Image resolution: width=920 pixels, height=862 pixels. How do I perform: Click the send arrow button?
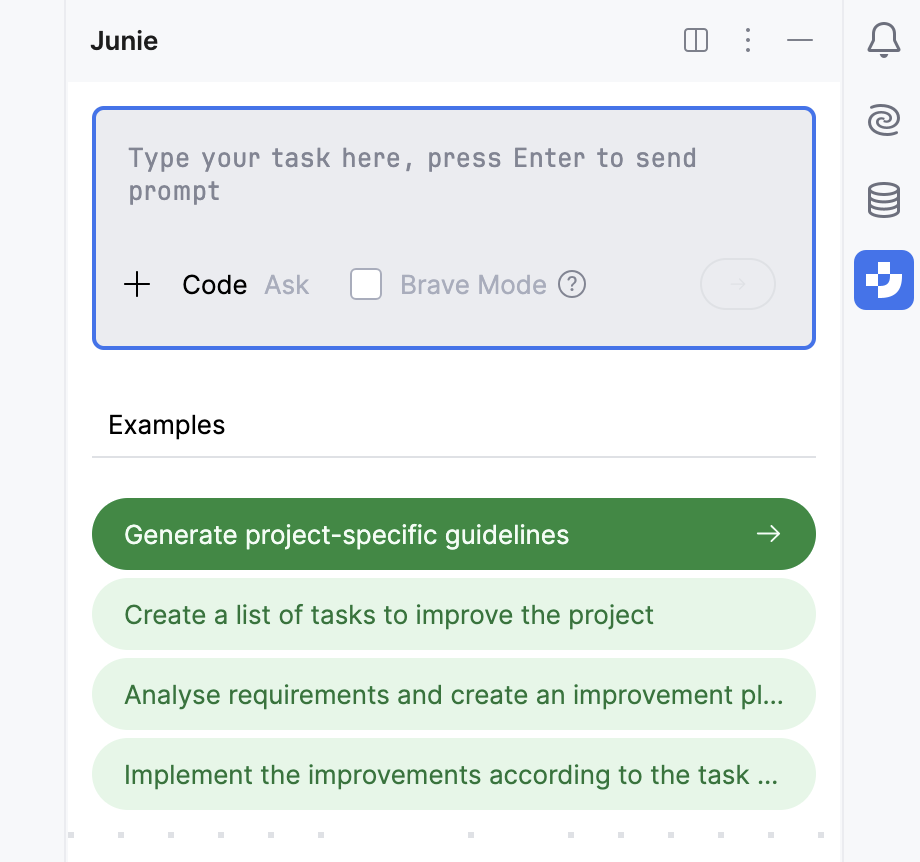point(738,284)
